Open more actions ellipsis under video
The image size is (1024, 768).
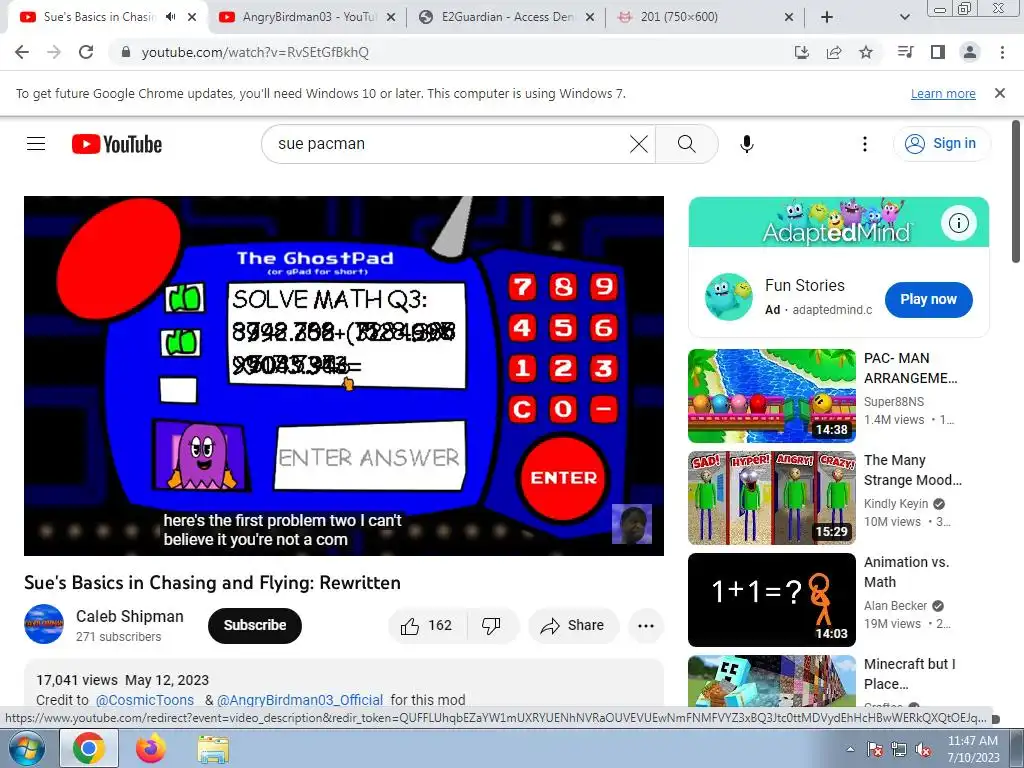coord(646,625)
